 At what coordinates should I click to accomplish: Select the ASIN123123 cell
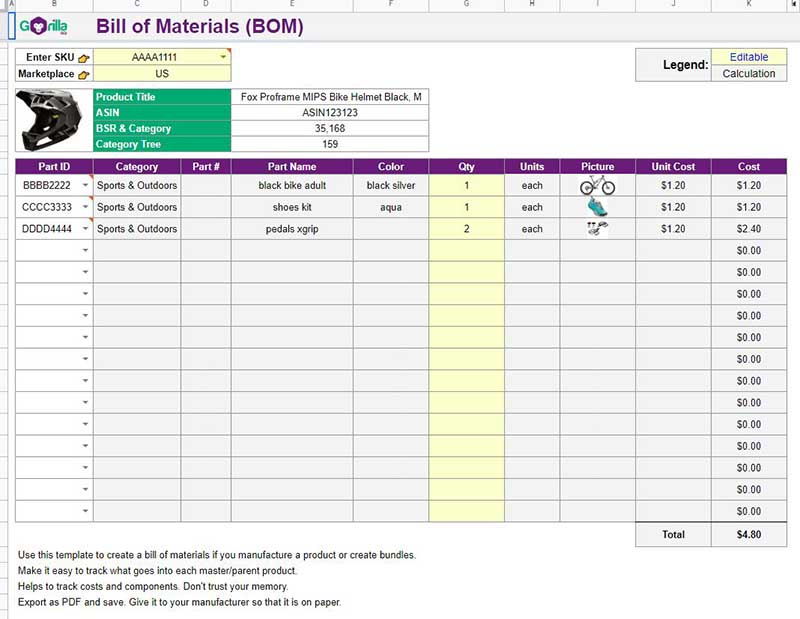coord(330,113)
